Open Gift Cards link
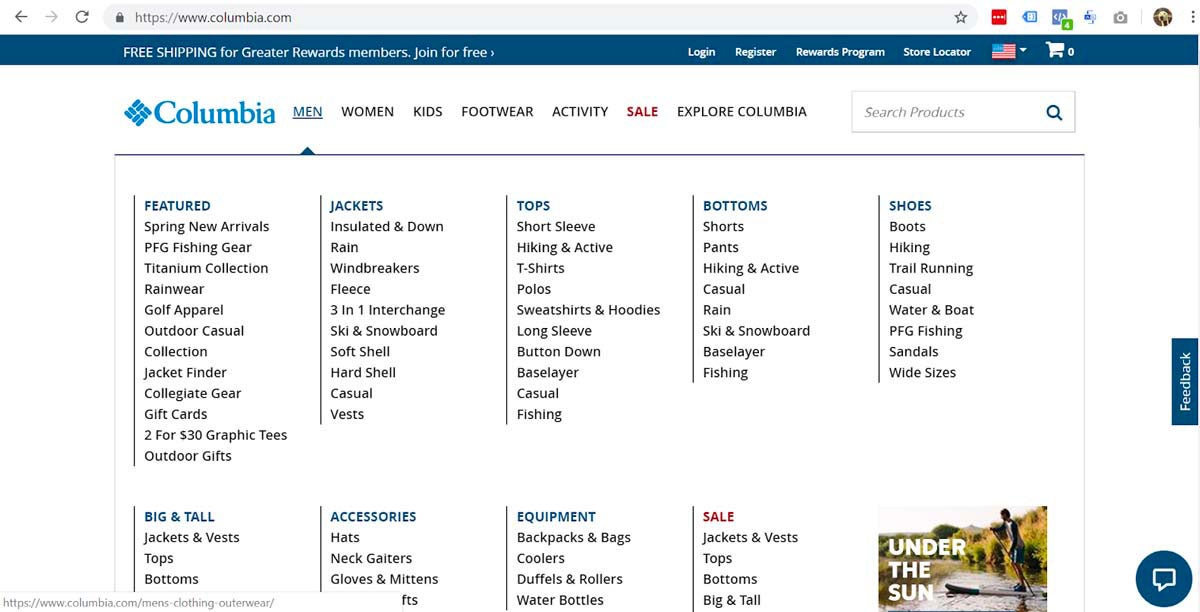Viewport: 1200px width, 612px height. [x=176, y=414]
